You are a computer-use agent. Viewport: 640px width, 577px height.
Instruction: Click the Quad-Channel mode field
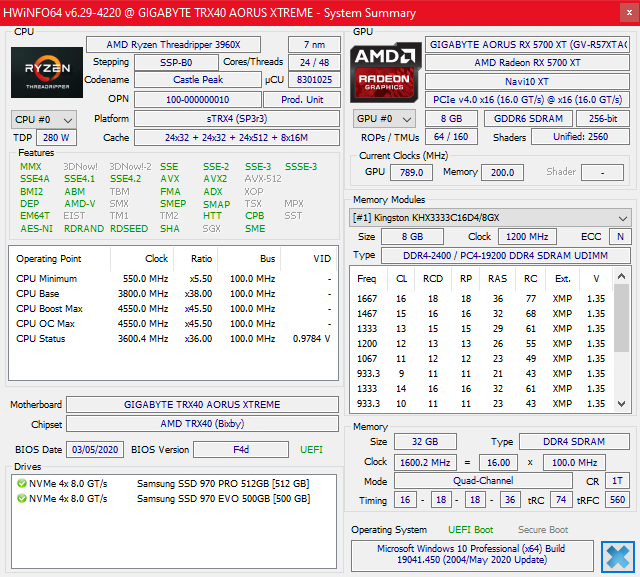pyautogui.click(x=483, y=481)
